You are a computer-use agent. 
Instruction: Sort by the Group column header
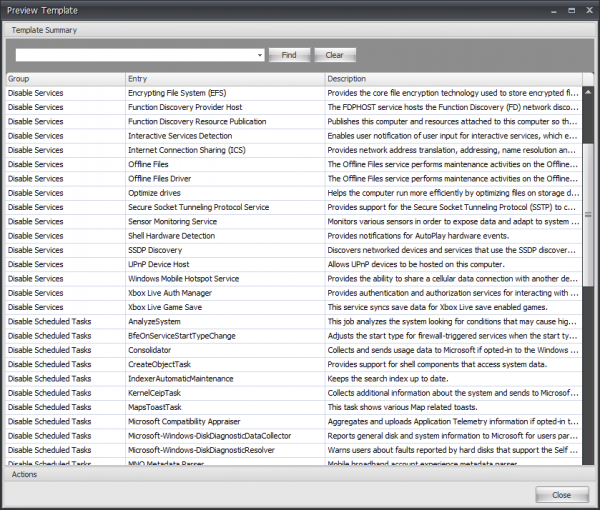65,78
